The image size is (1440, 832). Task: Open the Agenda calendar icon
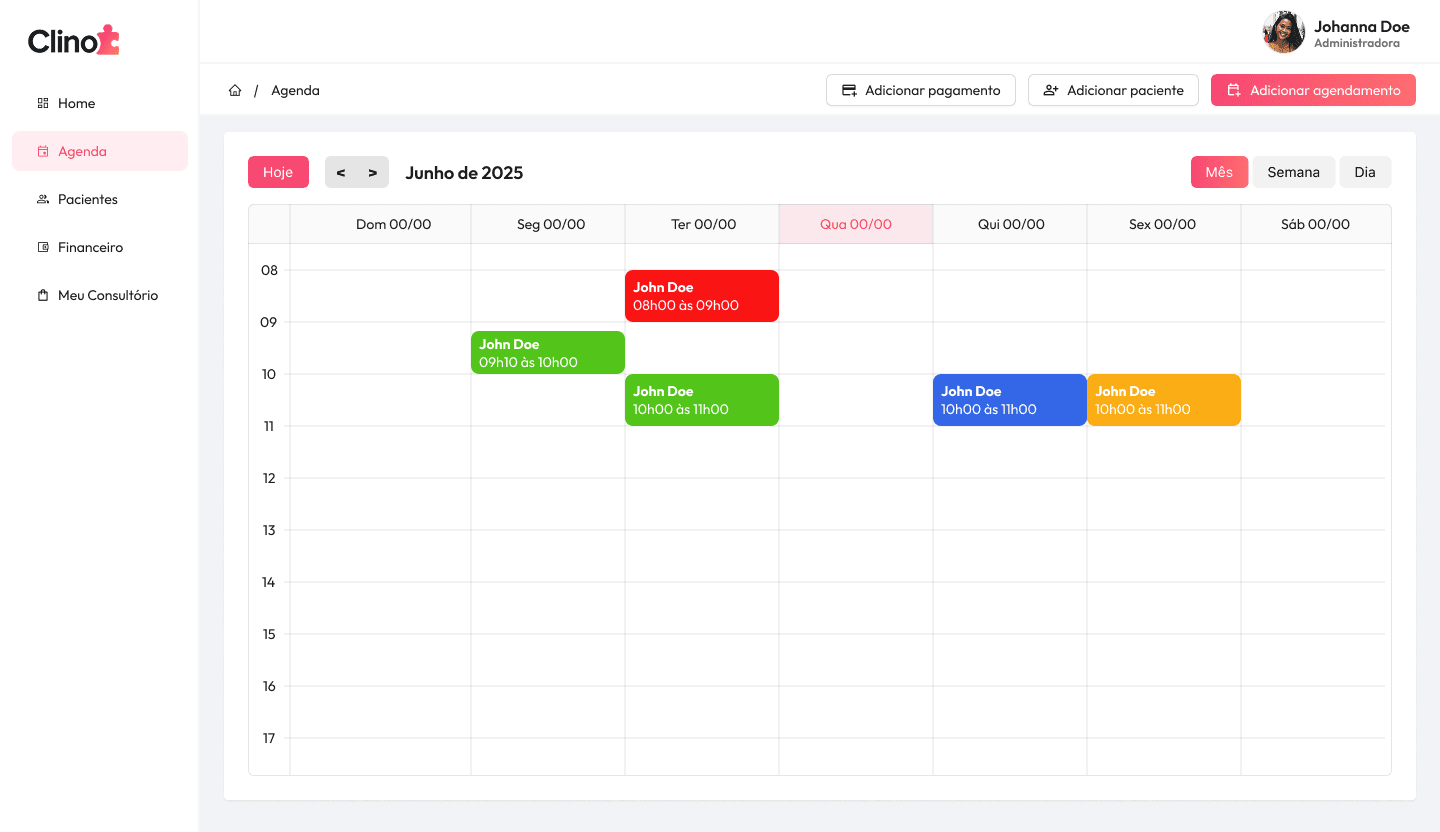[x=41, y=151]
